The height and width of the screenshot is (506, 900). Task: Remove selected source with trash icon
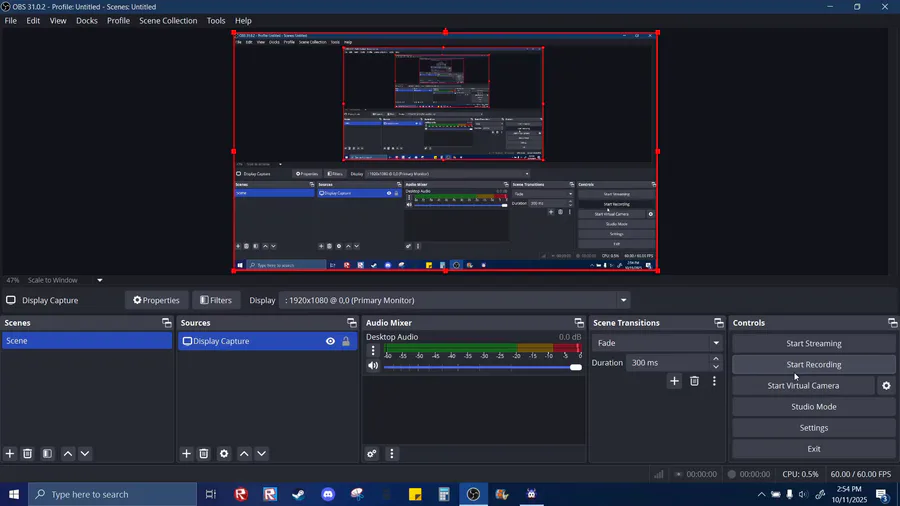click(x=204, y=453)
